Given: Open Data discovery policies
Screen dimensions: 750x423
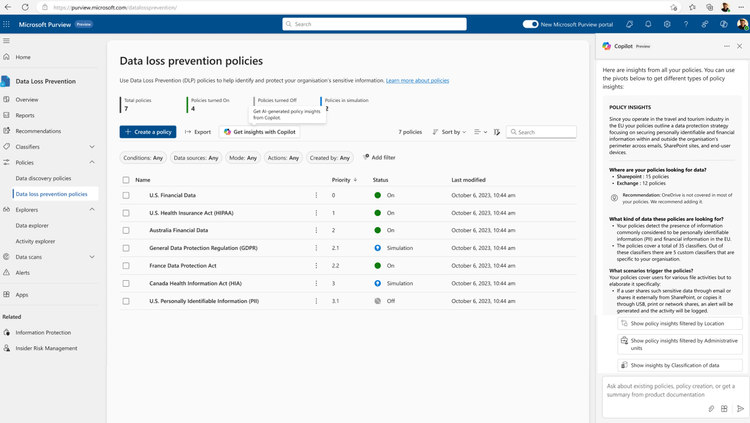Looking at the screenshot, I should pyautogui.click(x=43, y=178).
